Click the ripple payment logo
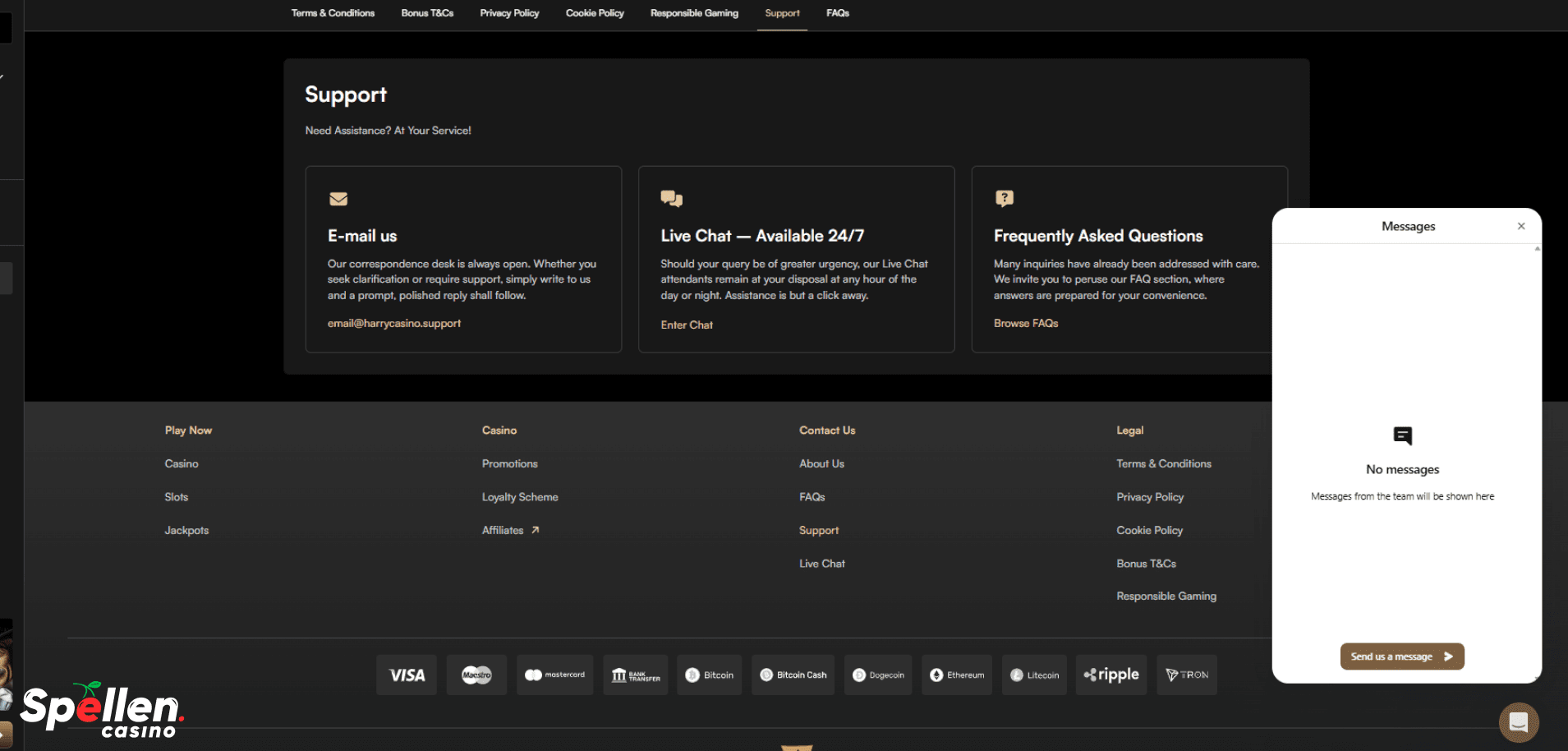This screenshot has height=751, width=1568. 1110,675
